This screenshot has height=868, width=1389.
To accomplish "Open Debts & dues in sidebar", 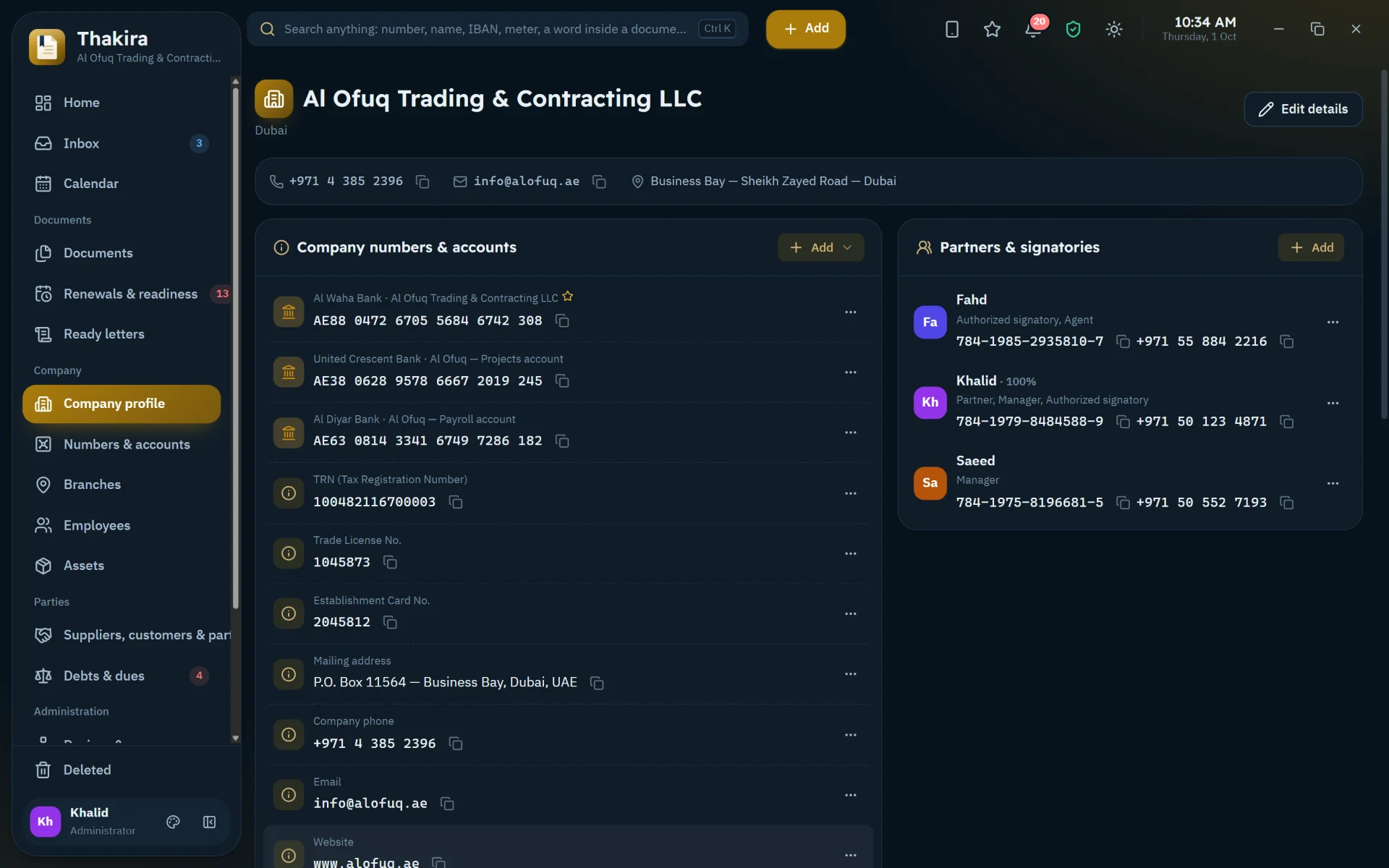I will tap(122, 676).
